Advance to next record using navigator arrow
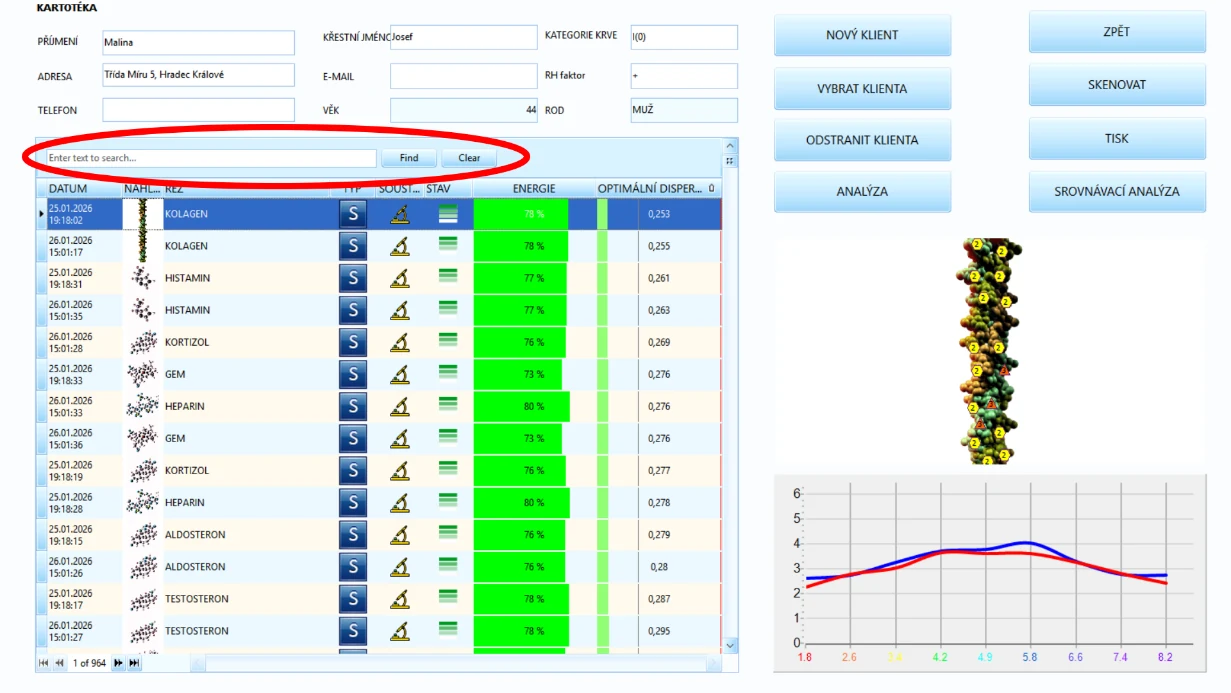 tap(118, 663)
